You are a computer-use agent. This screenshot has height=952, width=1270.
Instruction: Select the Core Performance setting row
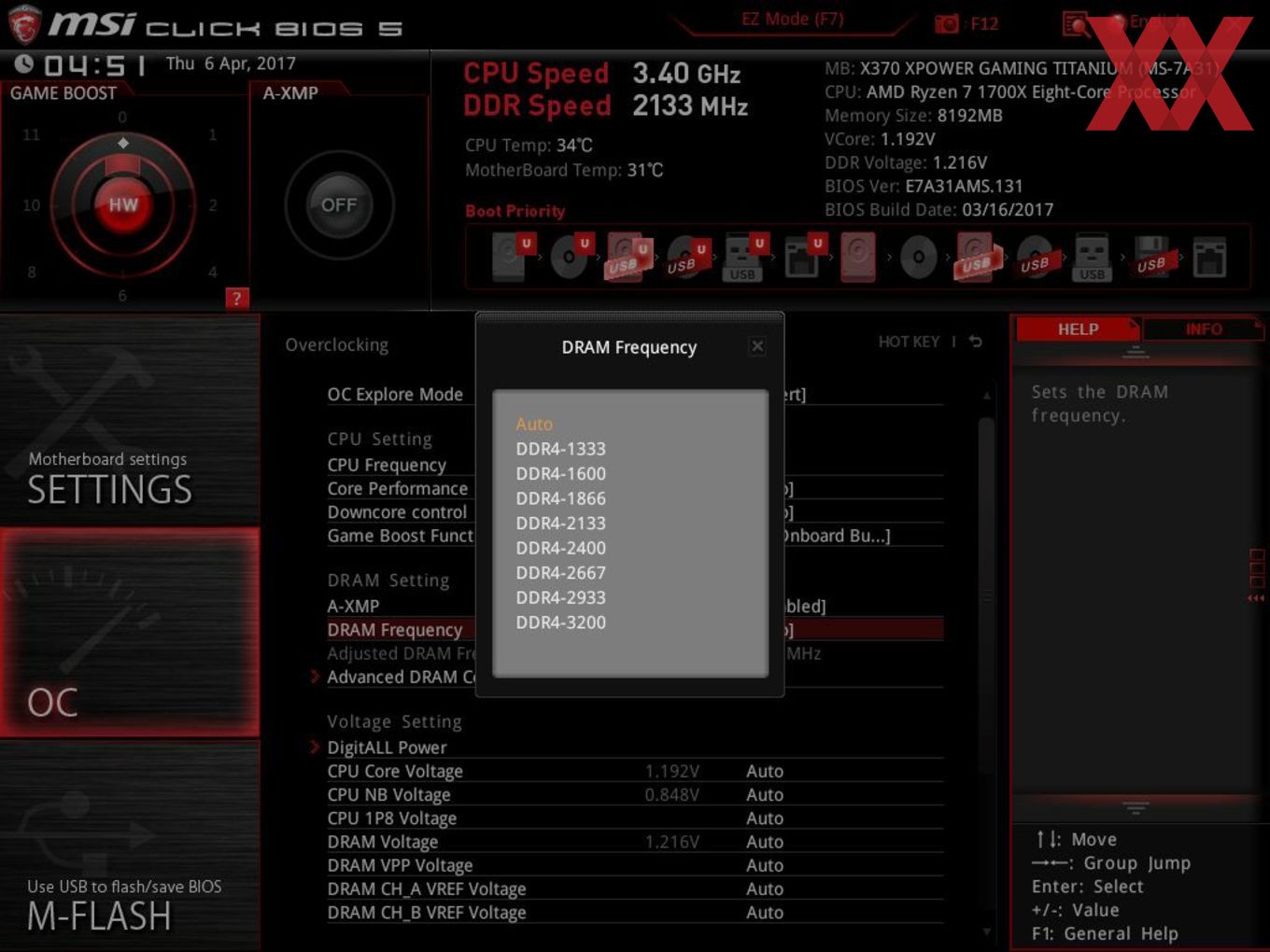pyautogui.click(x=398, y=488)
